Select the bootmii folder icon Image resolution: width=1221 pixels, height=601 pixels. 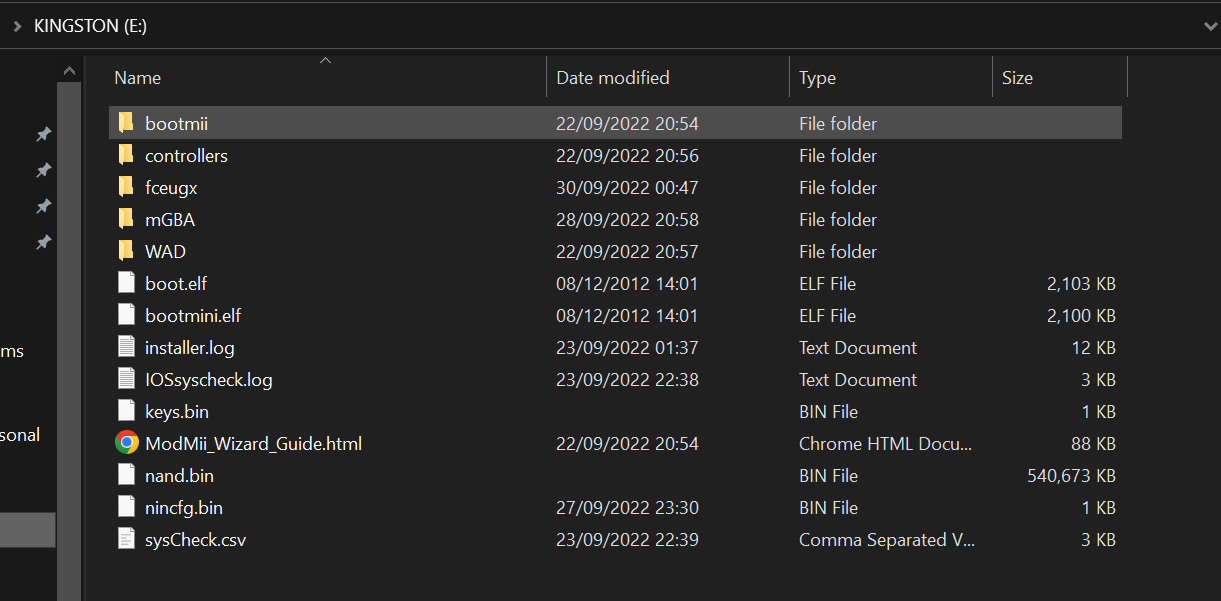126,123
